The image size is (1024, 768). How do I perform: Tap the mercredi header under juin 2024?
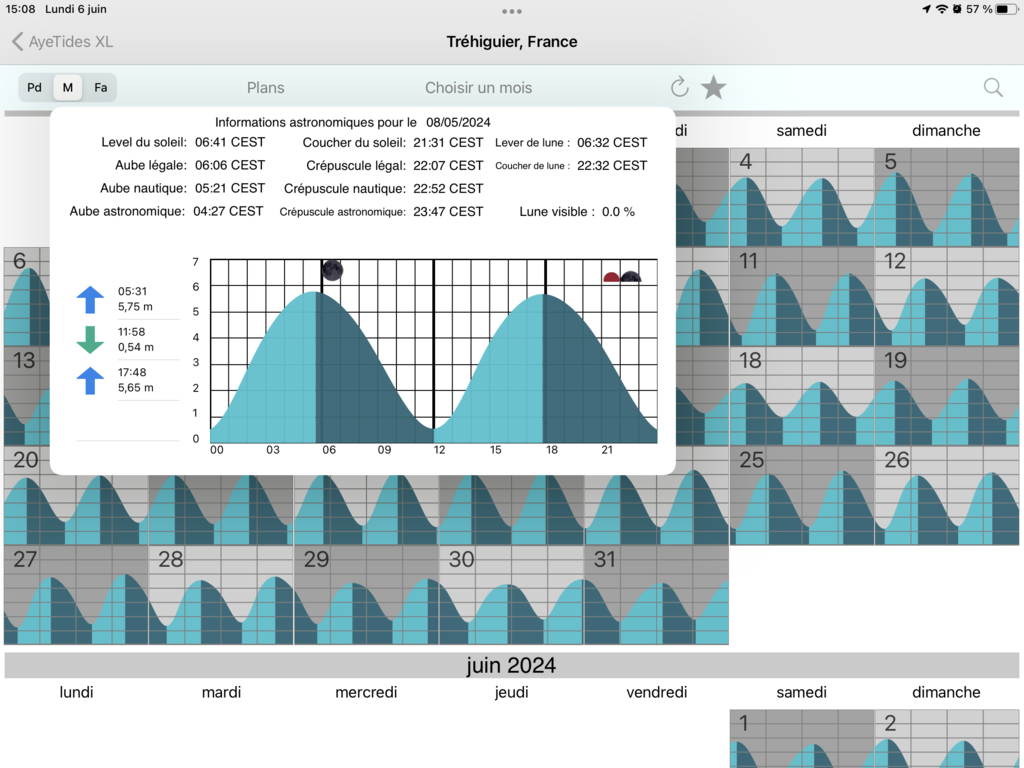[x=366, y=692]
